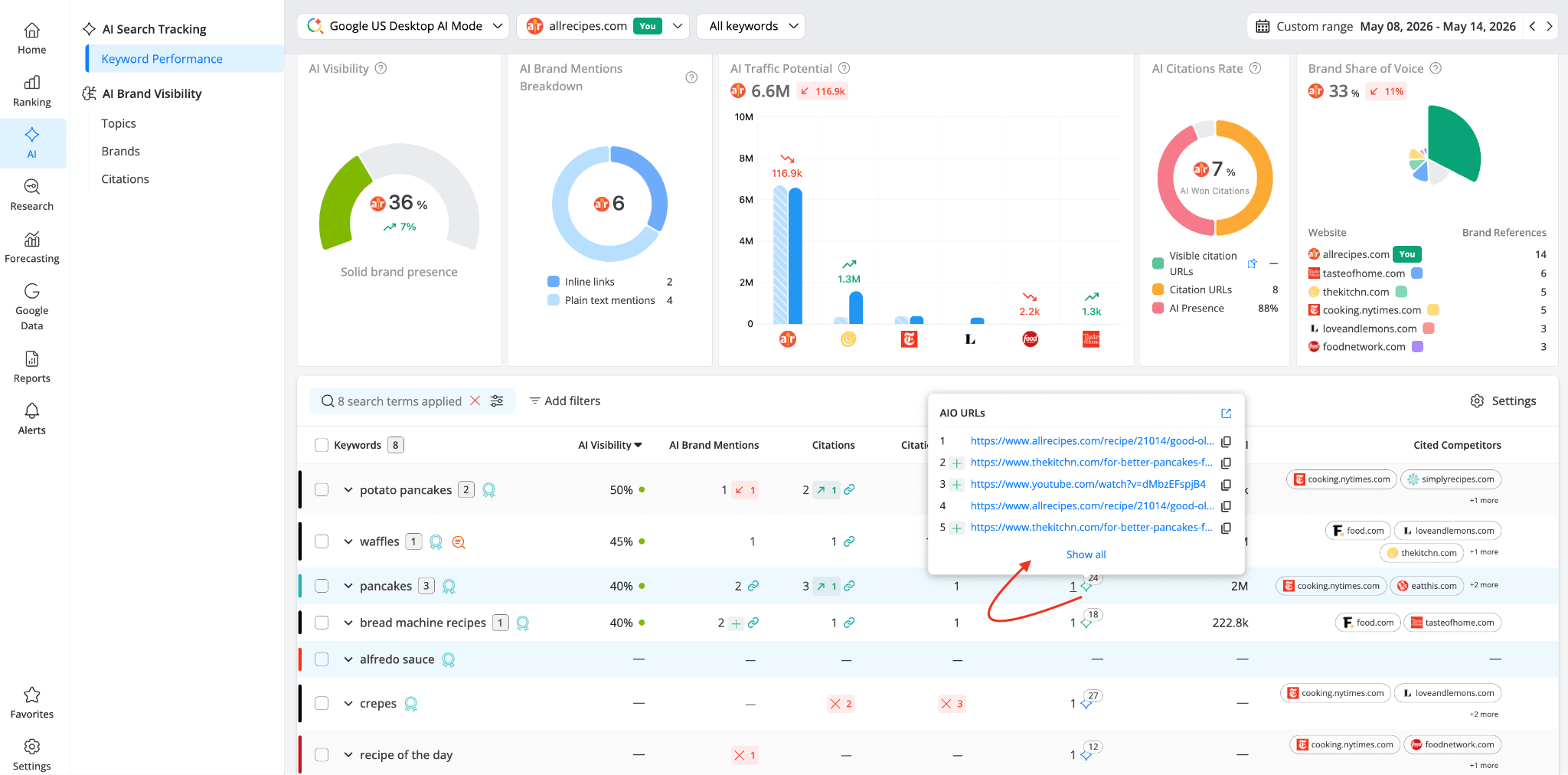Viewport: 1568px width, 775px height.
Task: Expand the potato pancakes keyword row
Action: 348,490
